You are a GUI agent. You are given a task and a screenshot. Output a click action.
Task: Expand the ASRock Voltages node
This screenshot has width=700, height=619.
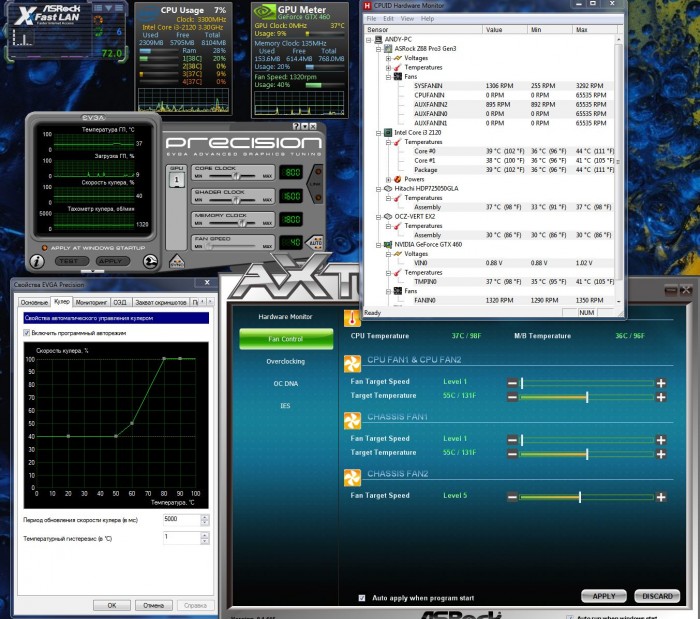[388, 58]
